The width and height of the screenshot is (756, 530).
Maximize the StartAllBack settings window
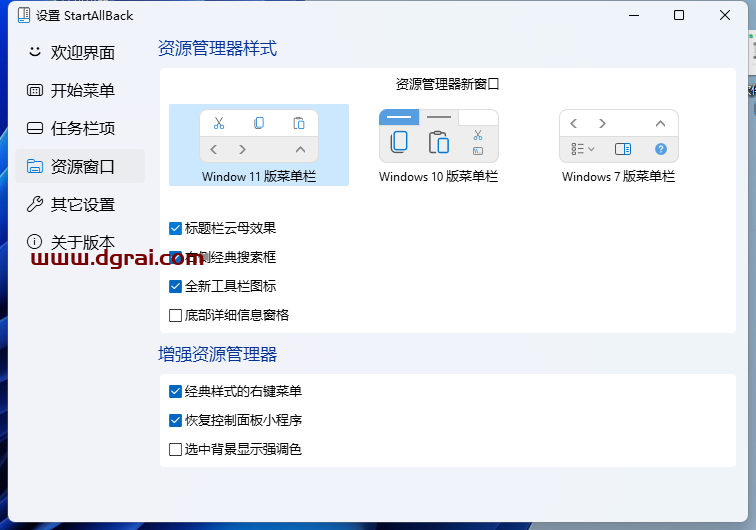coord(679,15)
